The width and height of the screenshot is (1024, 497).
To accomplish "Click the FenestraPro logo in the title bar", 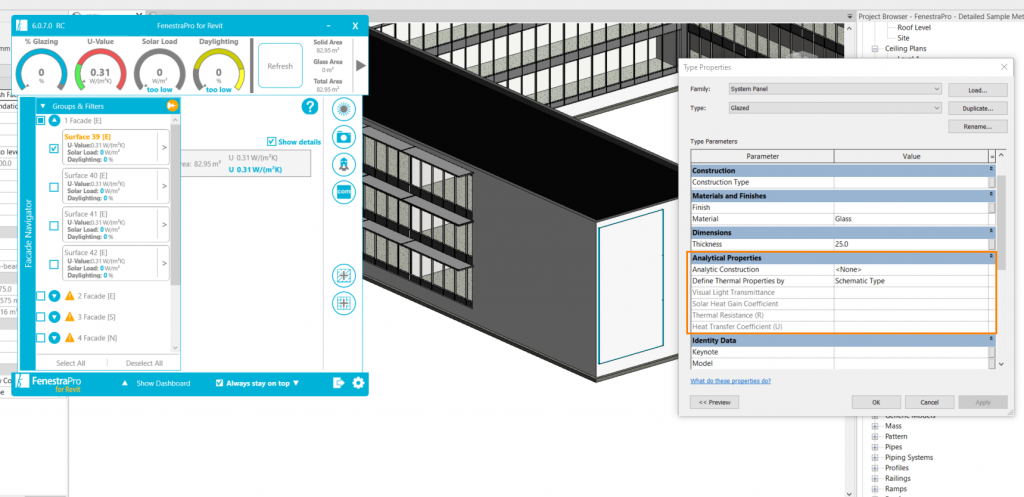I will tap(21, 26).
